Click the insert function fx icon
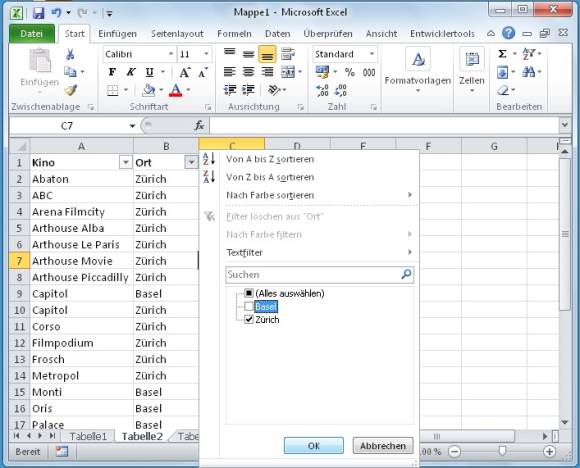This screenshot has width=580, height=468. click(199, 126)
